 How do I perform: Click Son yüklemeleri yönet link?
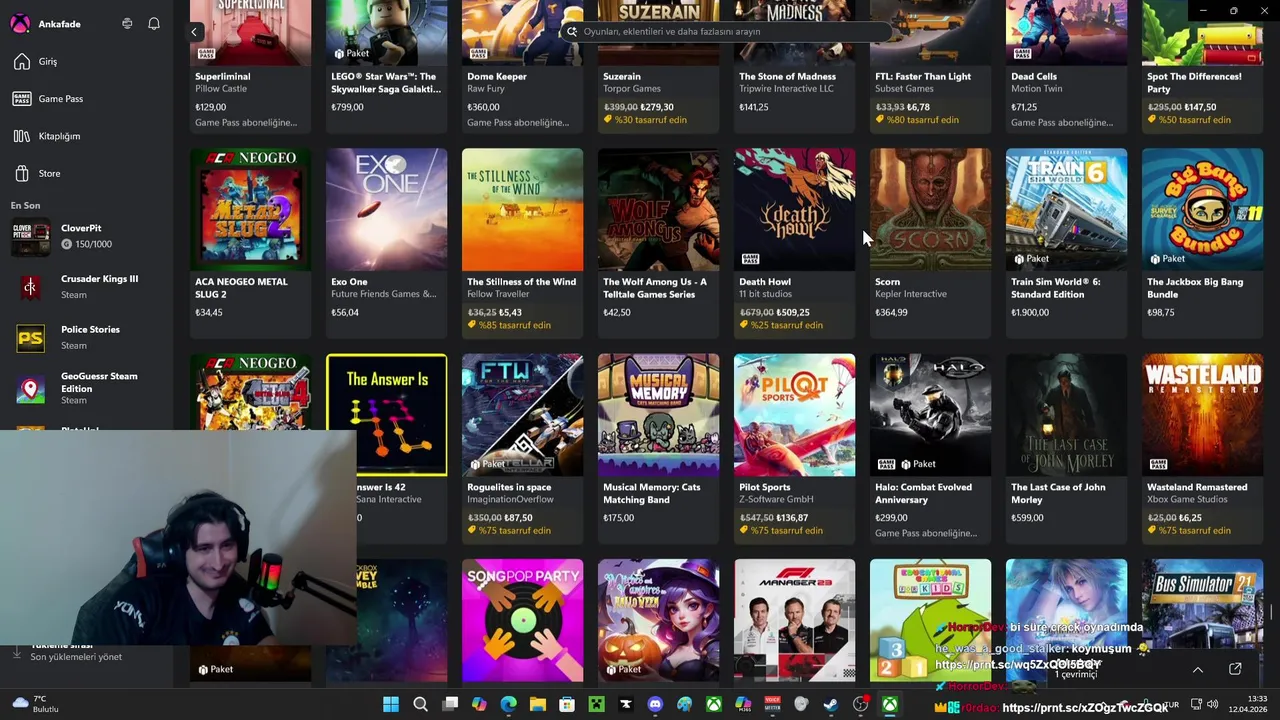point(76,657)
